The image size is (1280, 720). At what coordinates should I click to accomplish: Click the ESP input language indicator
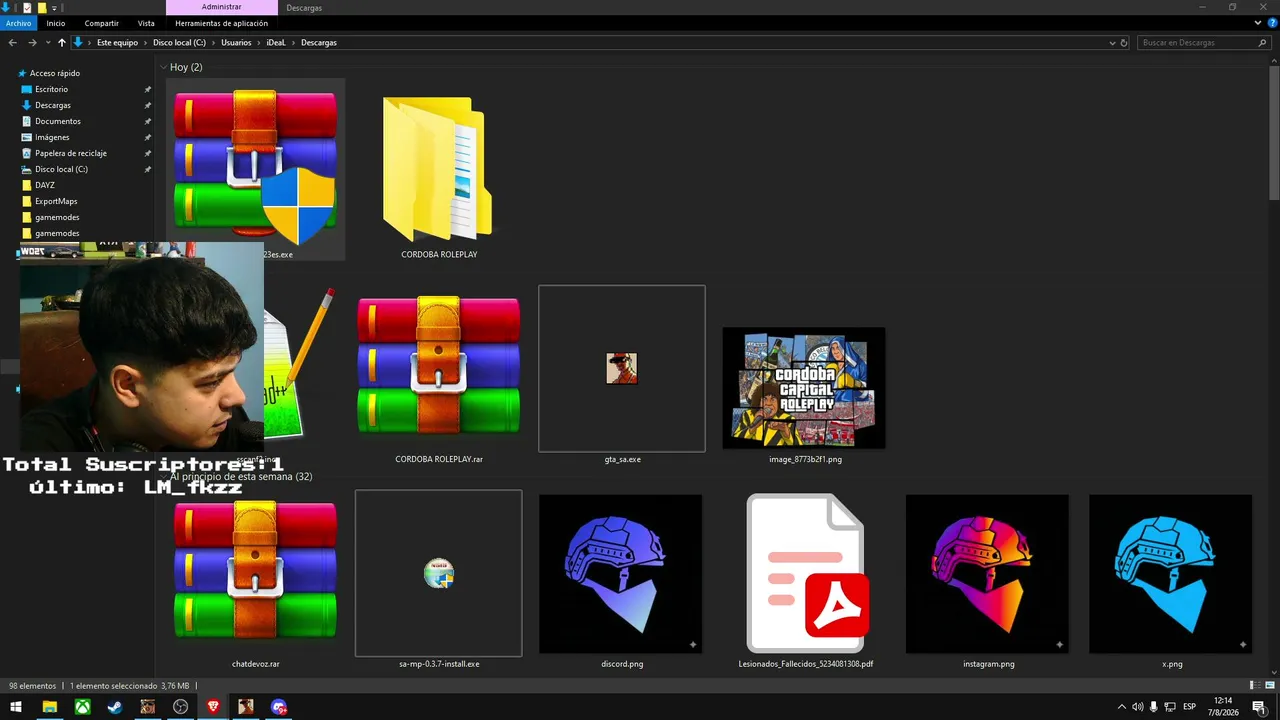[1191, 707]
